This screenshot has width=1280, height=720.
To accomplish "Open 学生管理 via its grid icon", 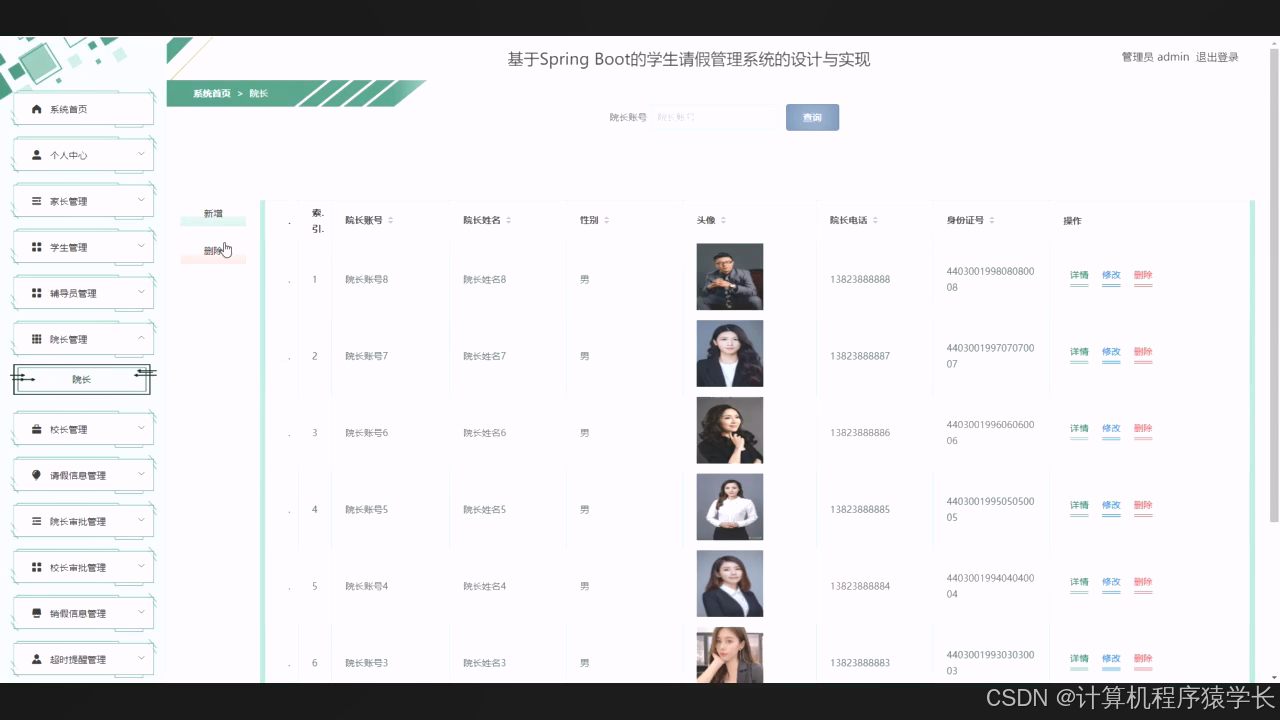I will click(37, 246).
